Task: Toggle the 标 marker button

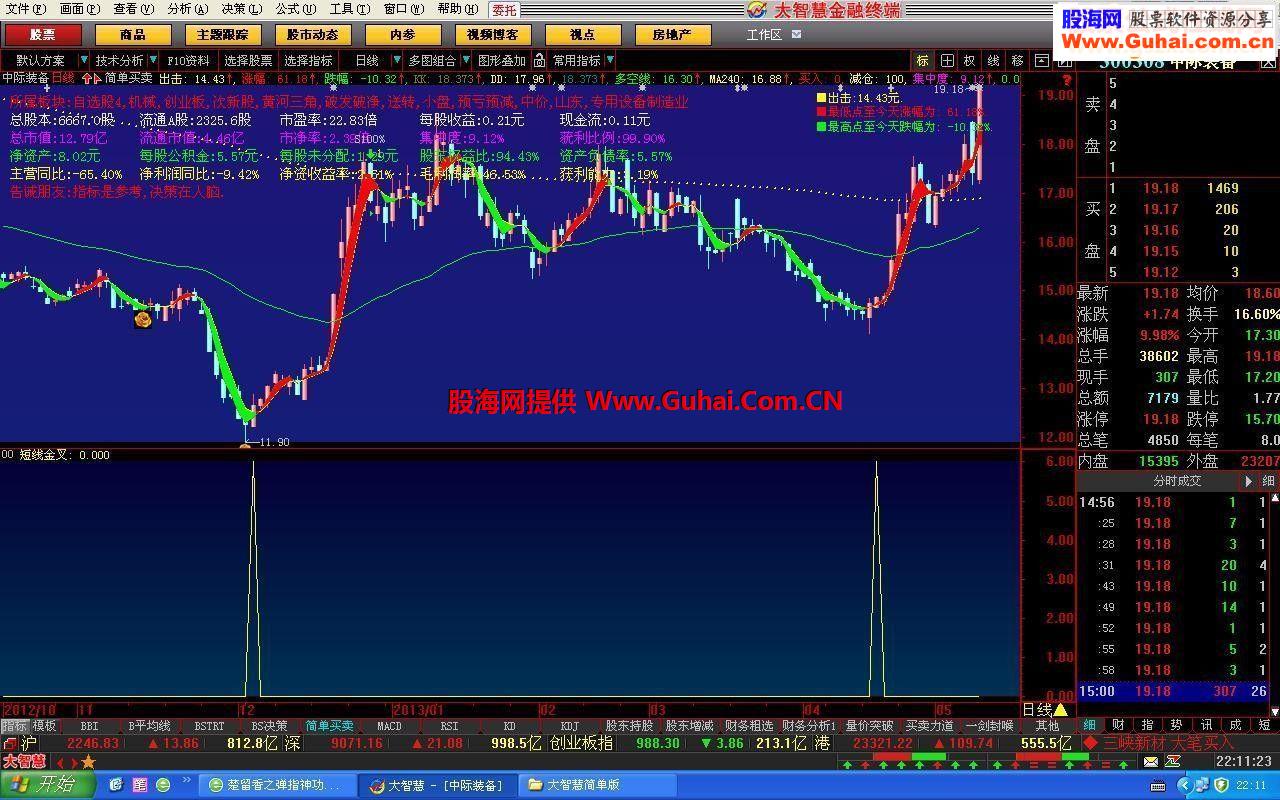Action: click(x=922, y=60)
